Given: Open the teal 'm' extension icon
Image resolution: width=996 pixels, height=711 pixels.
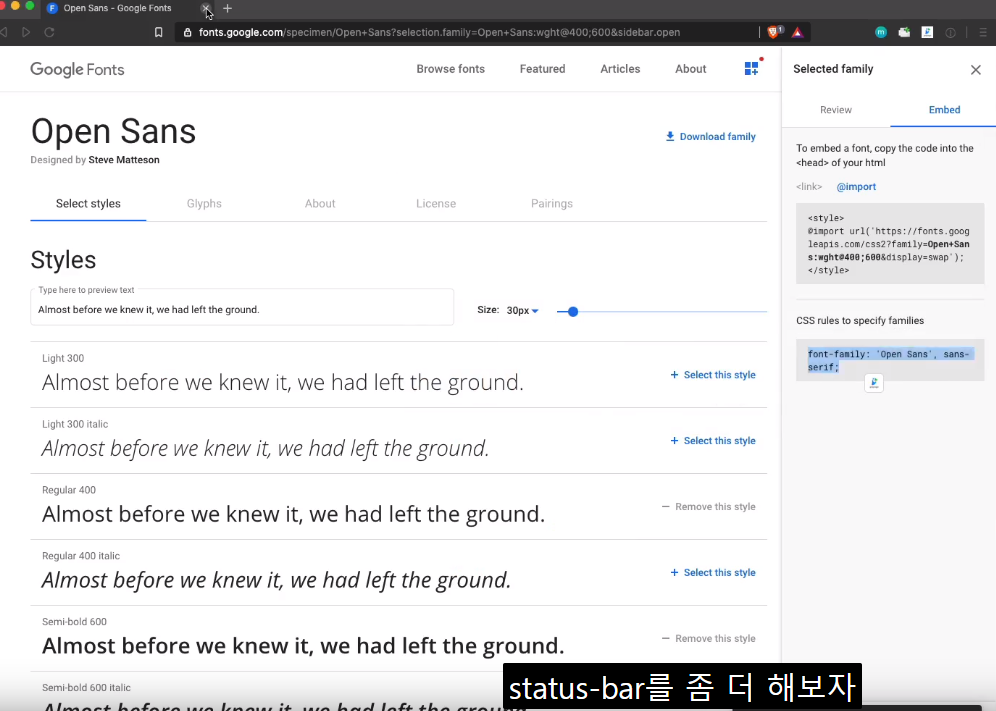Looking at the screenshot, I should click(881, 32).
